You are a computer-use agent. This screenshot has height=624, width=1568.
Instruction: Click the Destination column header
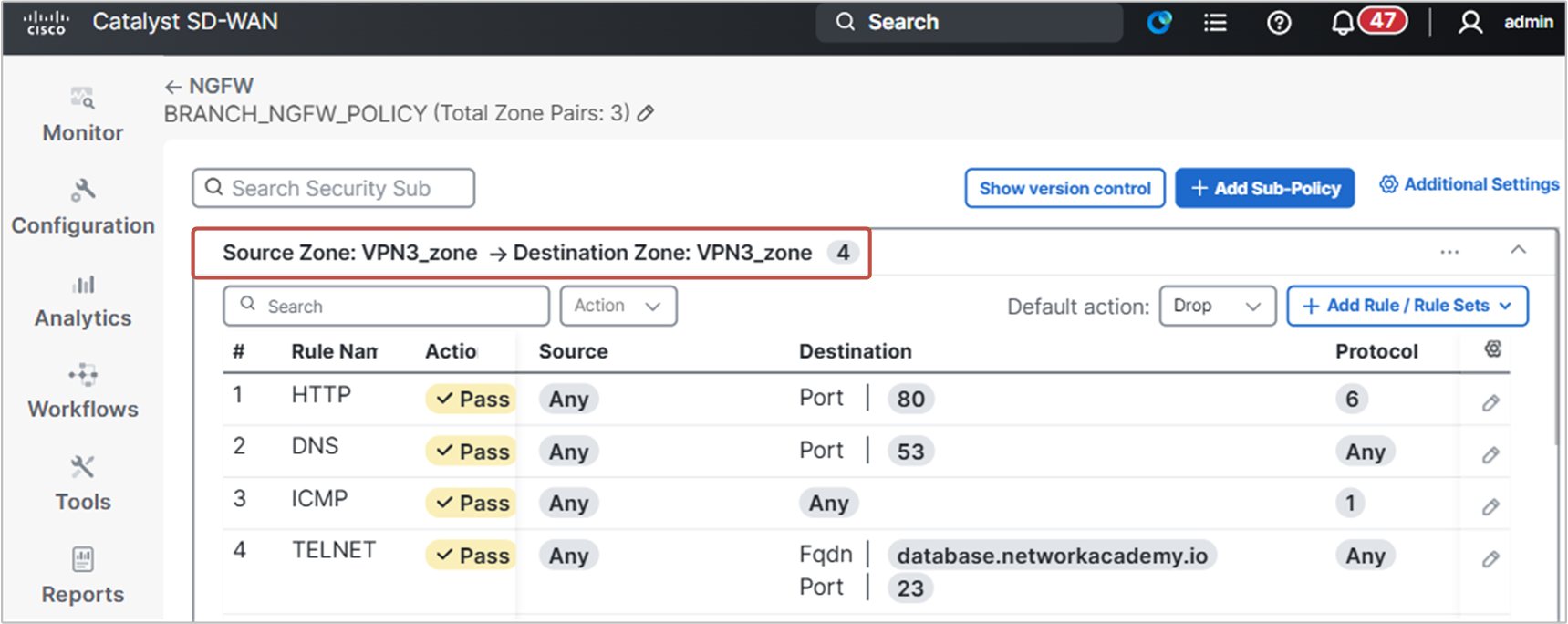tap(855, 351)
